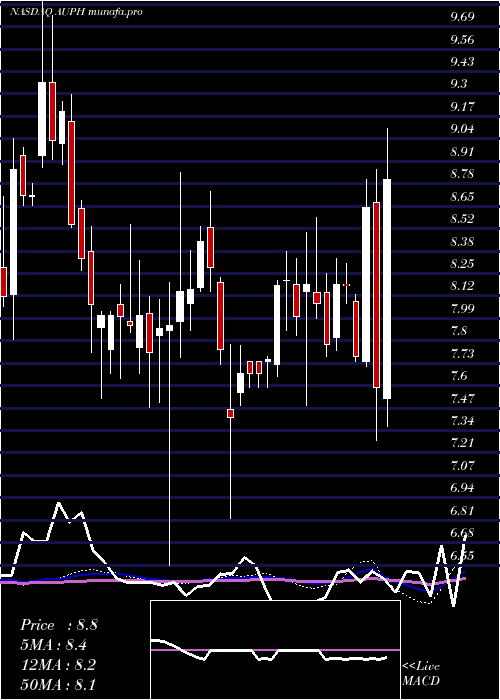Image resolution: width=500 pixels, height=700 pixels.
Task: Click the 8.25 price axis label
Action: pyautogui.click(x=462, y=264)
